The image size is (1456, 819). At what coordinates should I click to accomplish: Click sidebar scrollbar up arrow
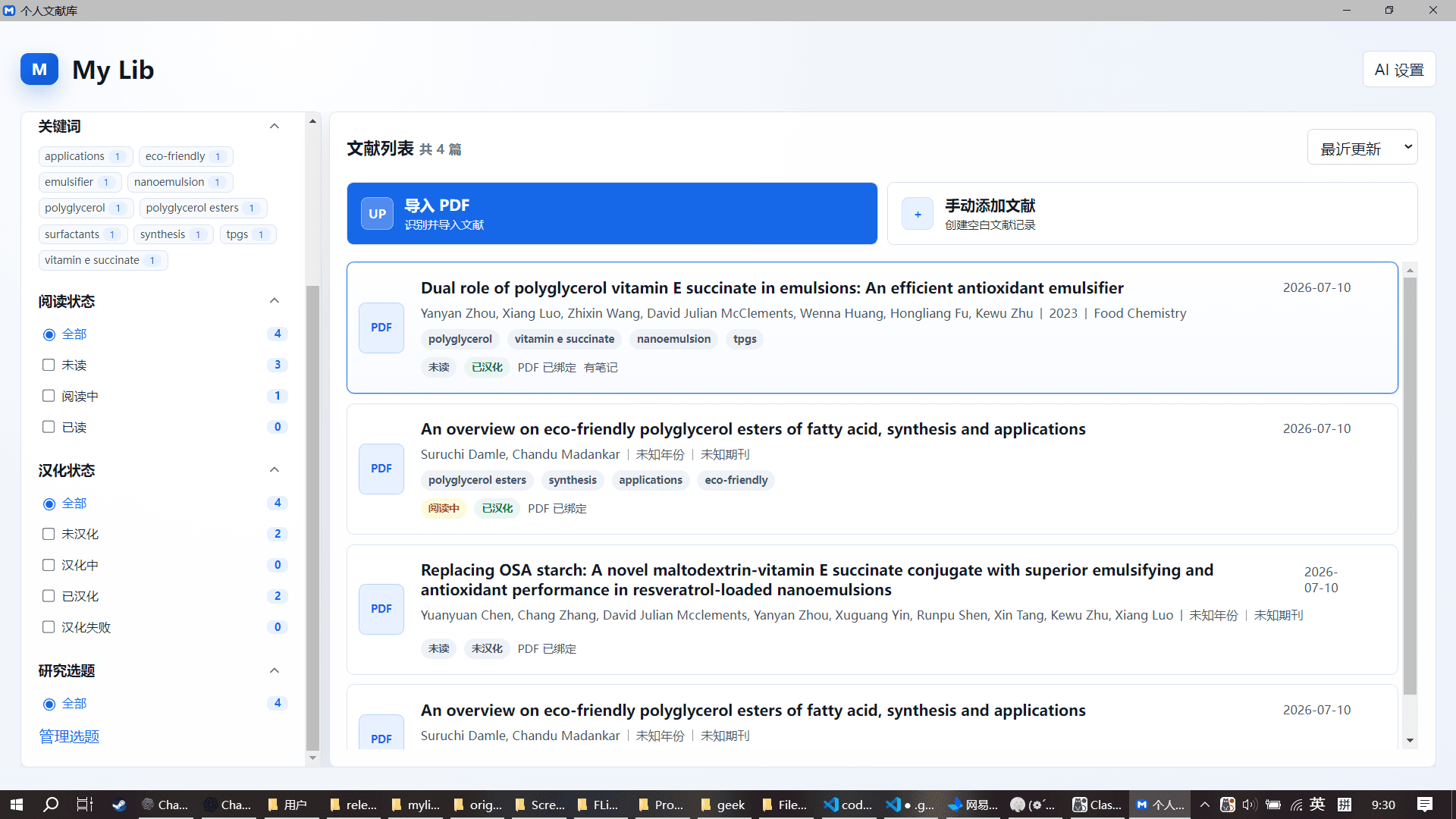click(x=312, y=121)
